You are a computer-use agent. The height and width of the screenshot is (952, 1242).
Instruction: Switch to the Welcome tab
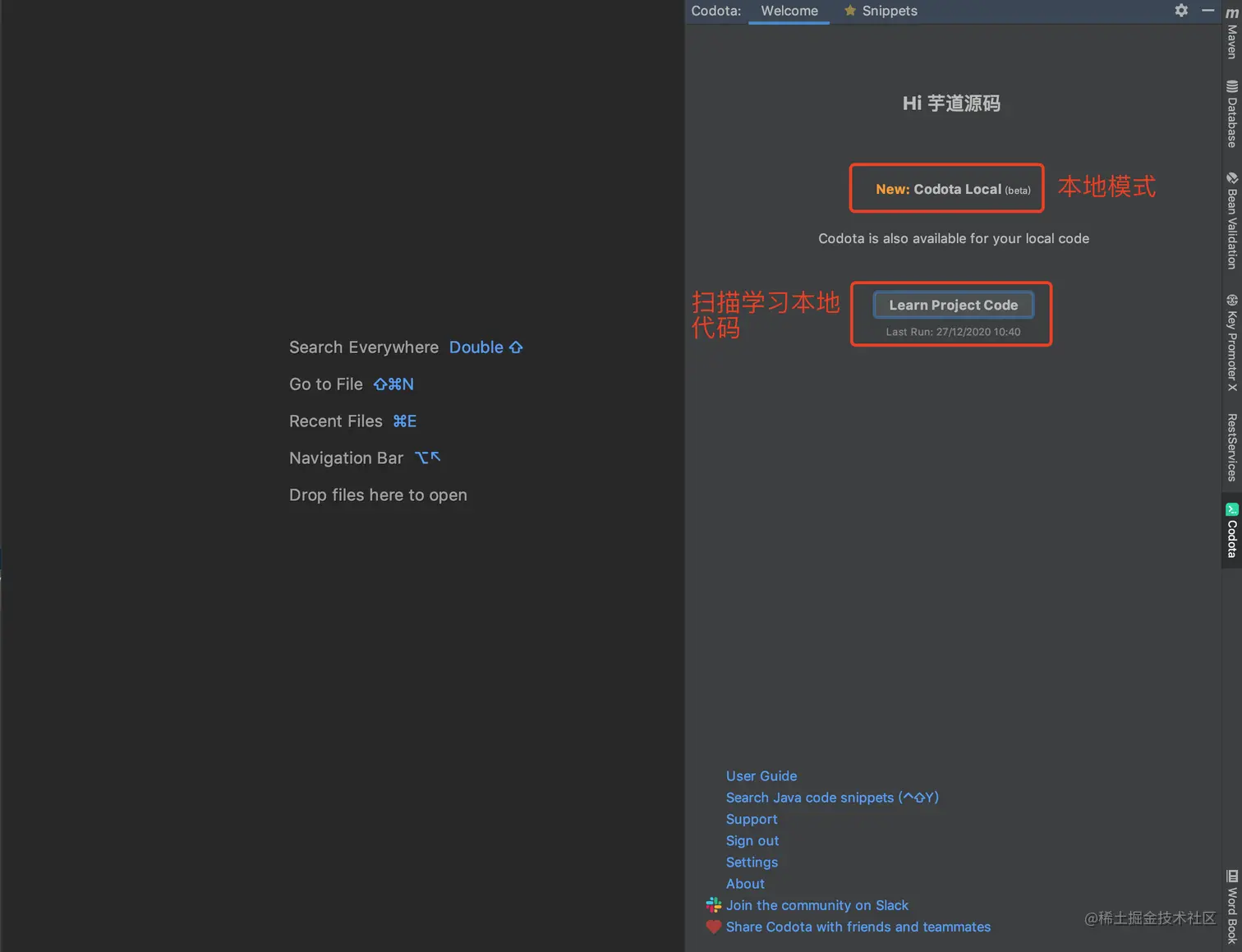point(789,11)
